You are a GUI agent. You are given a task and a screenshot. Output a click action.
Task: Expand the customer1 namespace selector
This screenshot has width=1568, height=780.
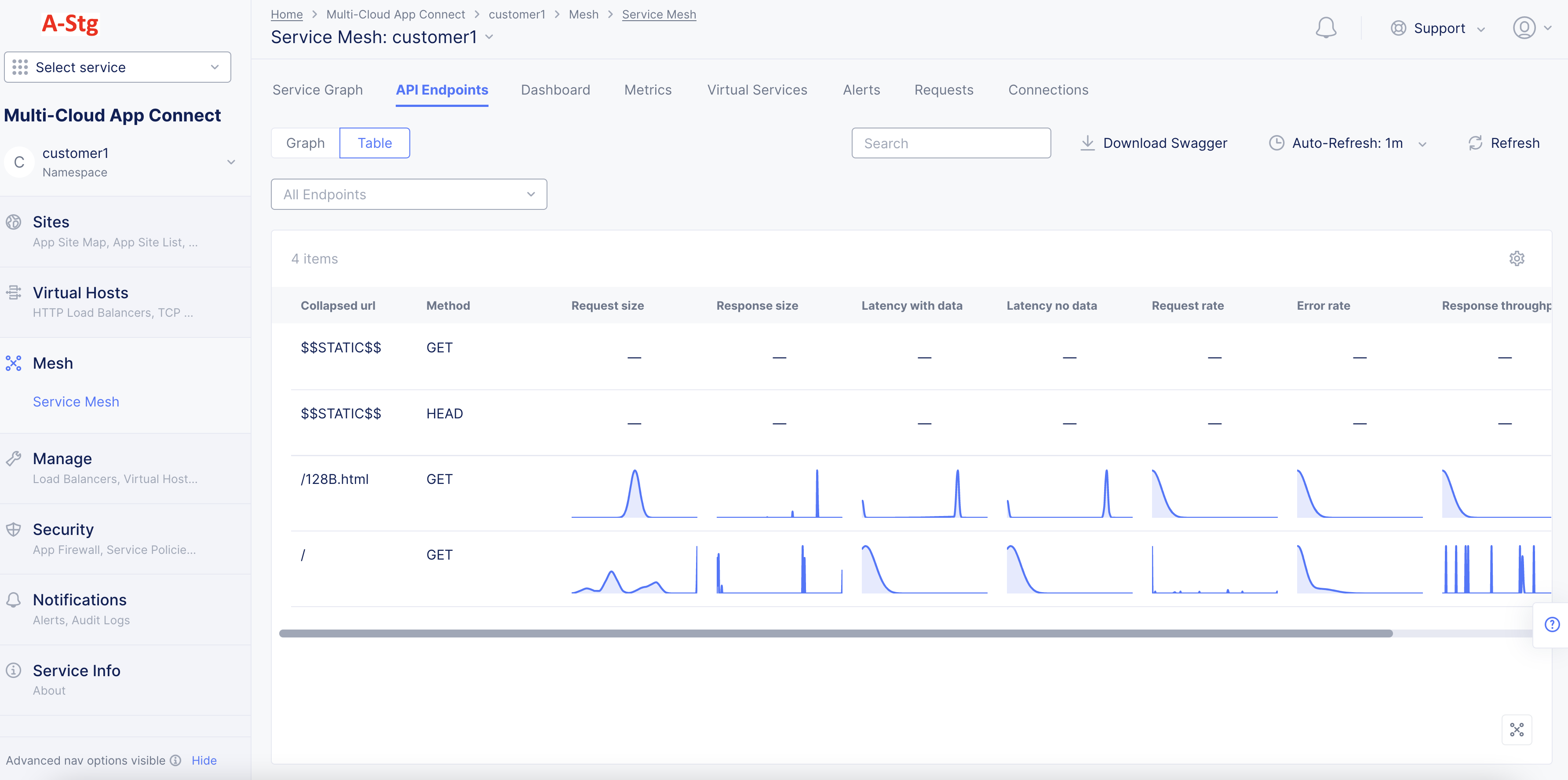click(231, 162)
